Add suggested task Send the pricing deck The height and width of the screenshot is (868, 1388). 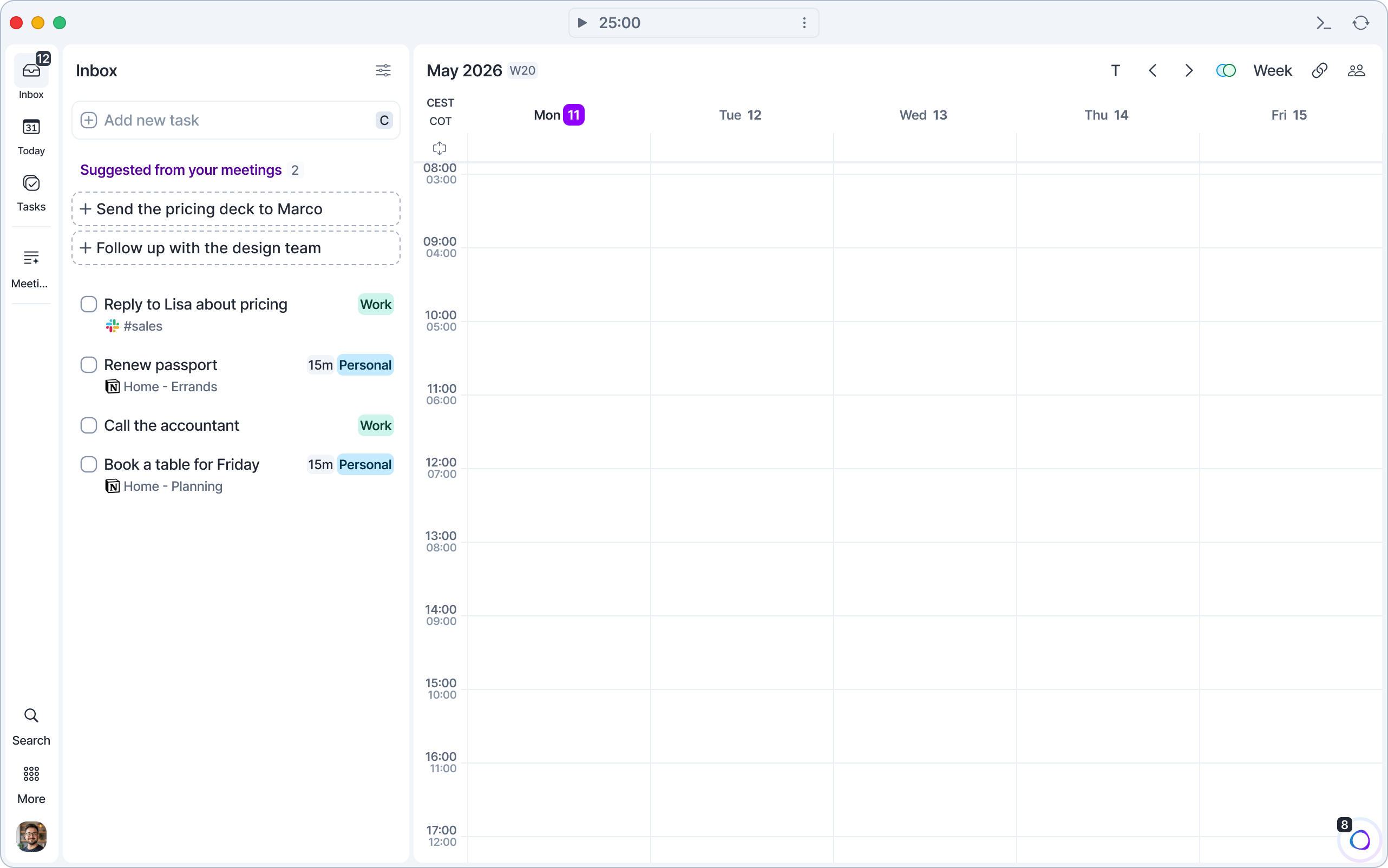tap(235, 209)
